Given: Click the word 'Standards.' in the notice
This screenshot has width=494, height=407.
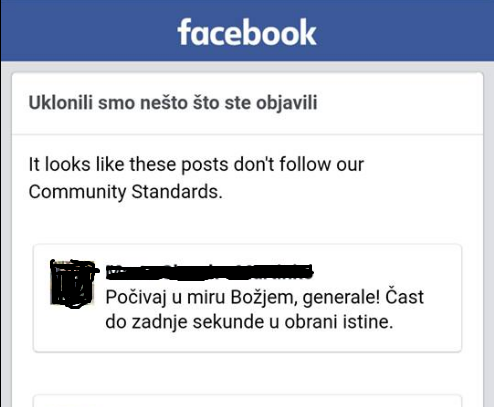Looking at the screenshot, I should (177, 192).
